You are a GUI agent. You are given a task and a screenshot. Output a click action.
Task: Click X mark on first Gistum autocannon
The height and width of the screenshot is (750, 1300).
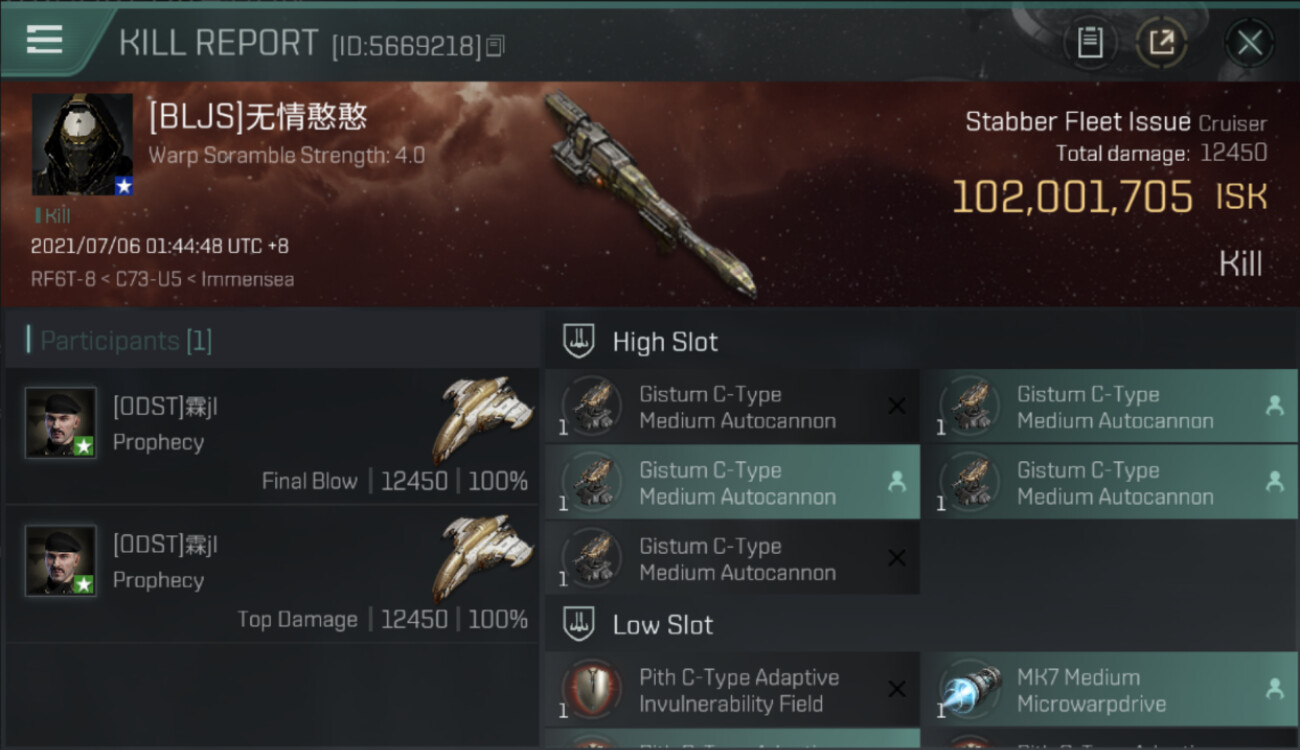[897, 406]
